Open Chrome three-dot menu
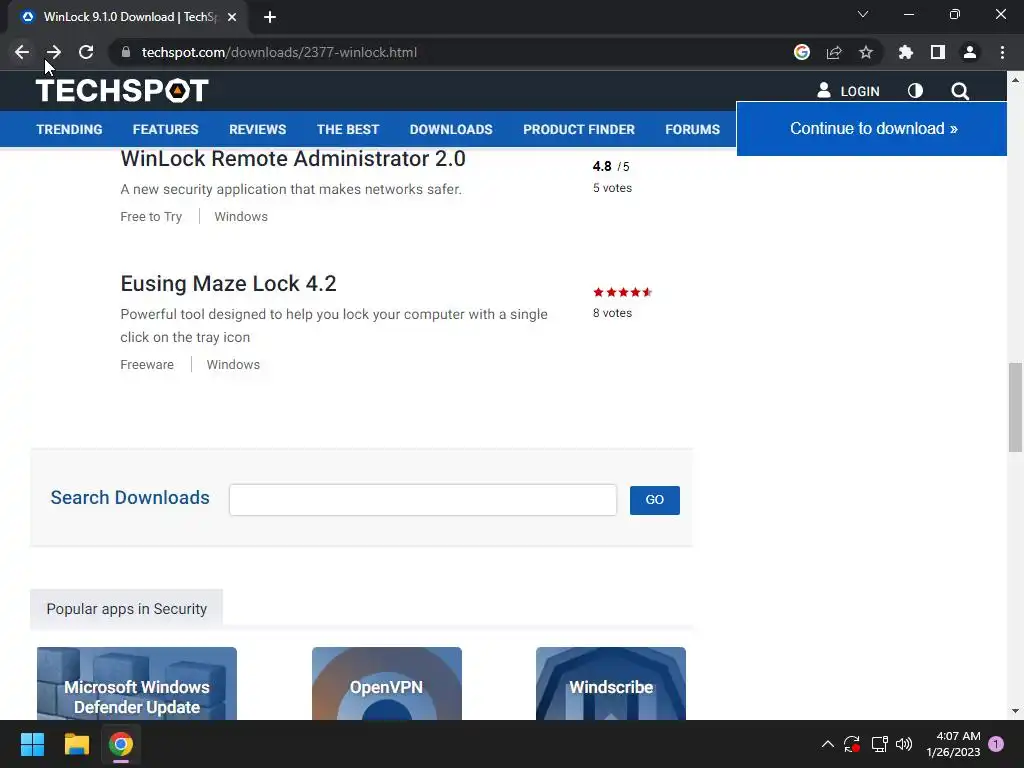Image resolution: width=1024 pixels, height=768 pixels. pos(1002,52)
